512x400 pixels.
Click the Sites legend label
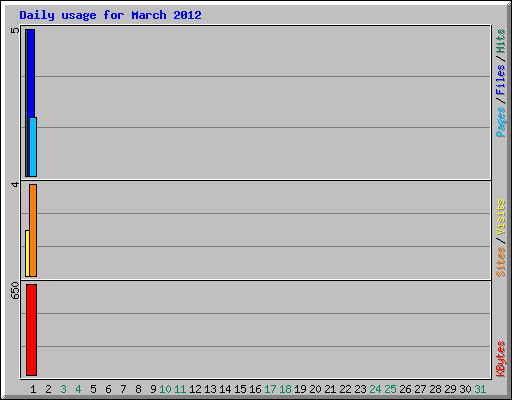pos(500,262)
